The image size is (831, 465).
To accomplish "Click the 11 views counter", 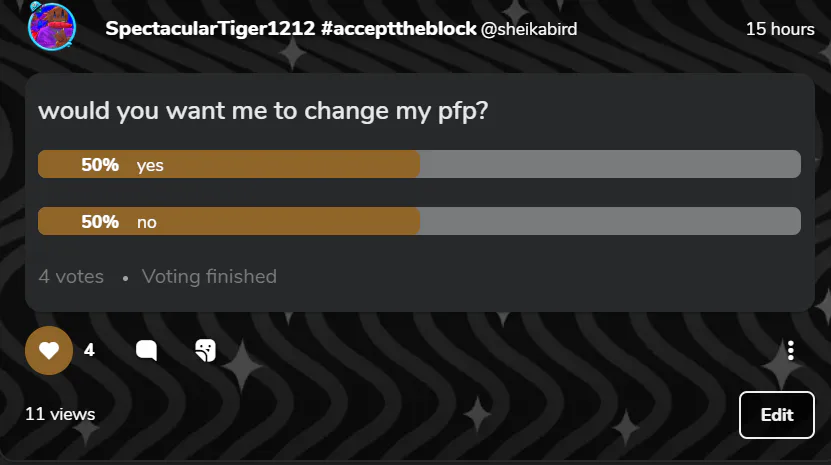I will 60,414.
